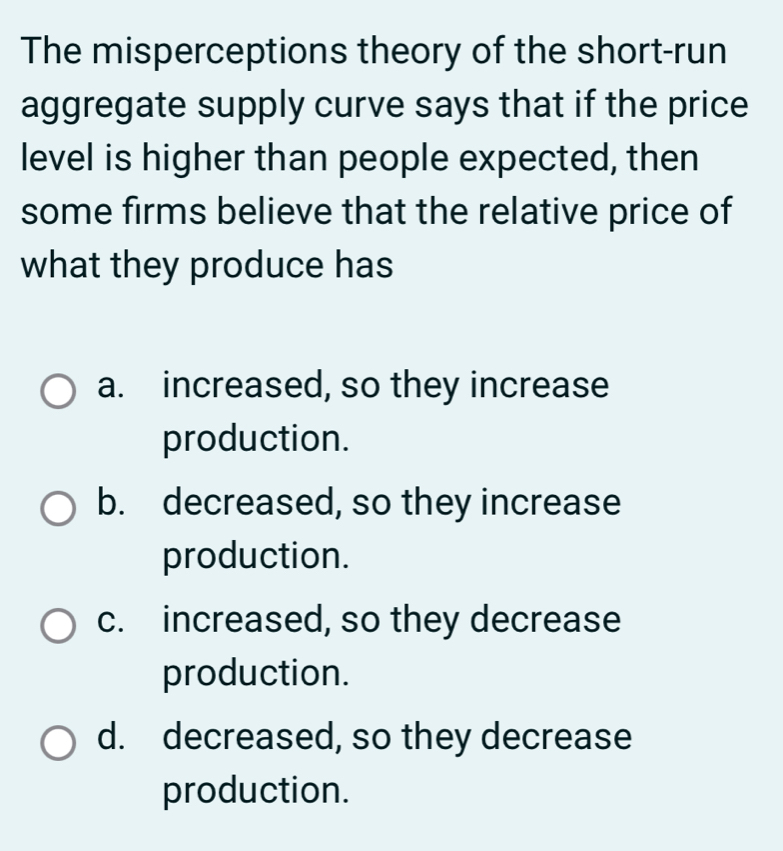Click the answer text "increased, so they decrease"

point(391,620)
